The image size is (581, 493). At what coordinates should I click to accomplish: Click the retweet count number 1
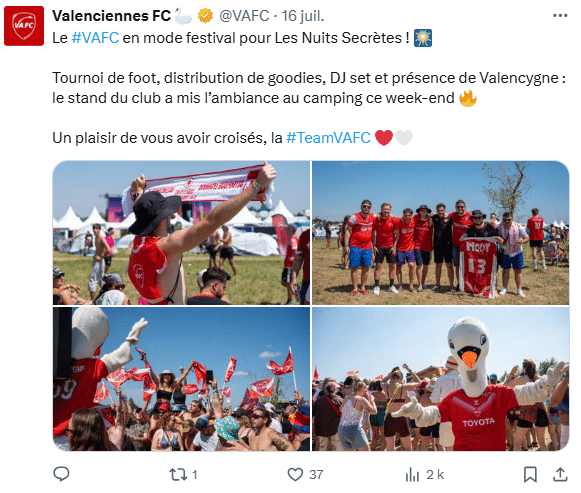pos(195,474)
